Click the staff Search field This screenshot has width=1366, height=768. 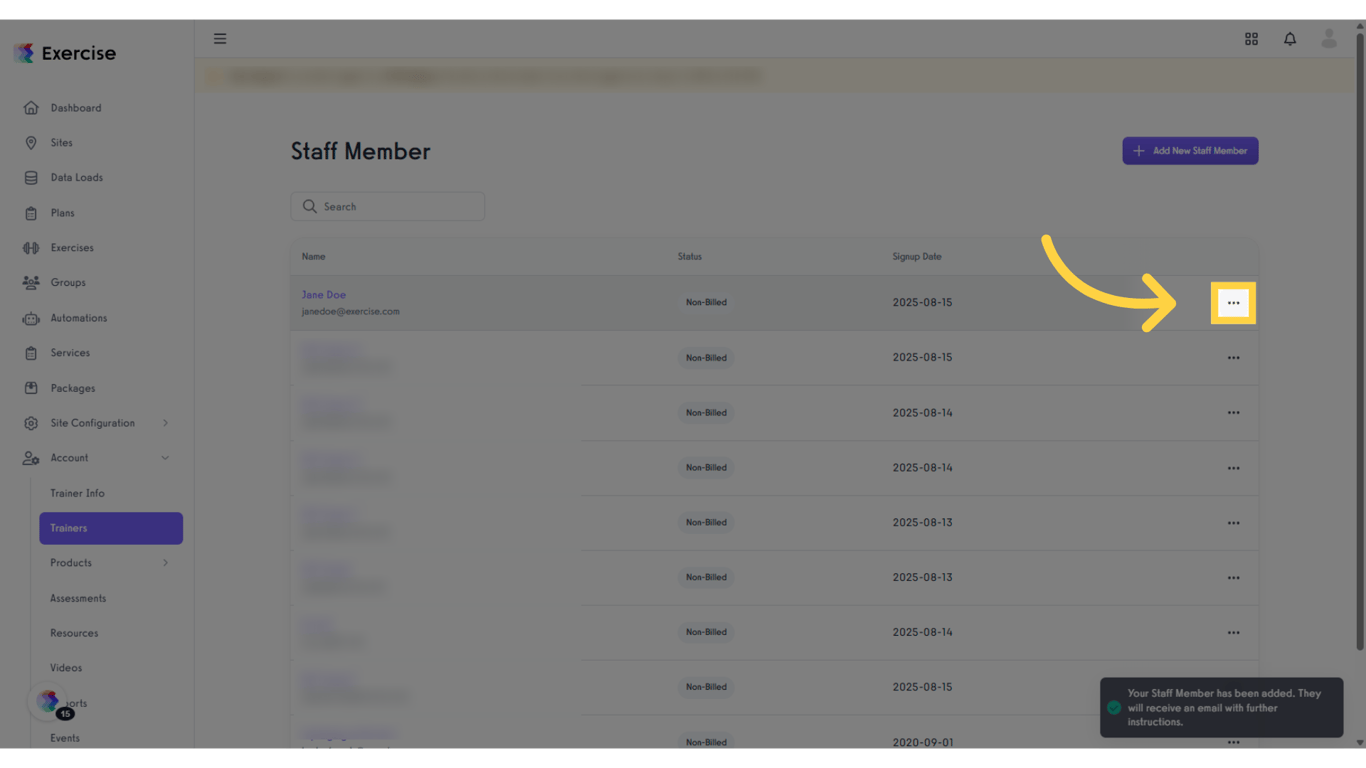[388, 207]
